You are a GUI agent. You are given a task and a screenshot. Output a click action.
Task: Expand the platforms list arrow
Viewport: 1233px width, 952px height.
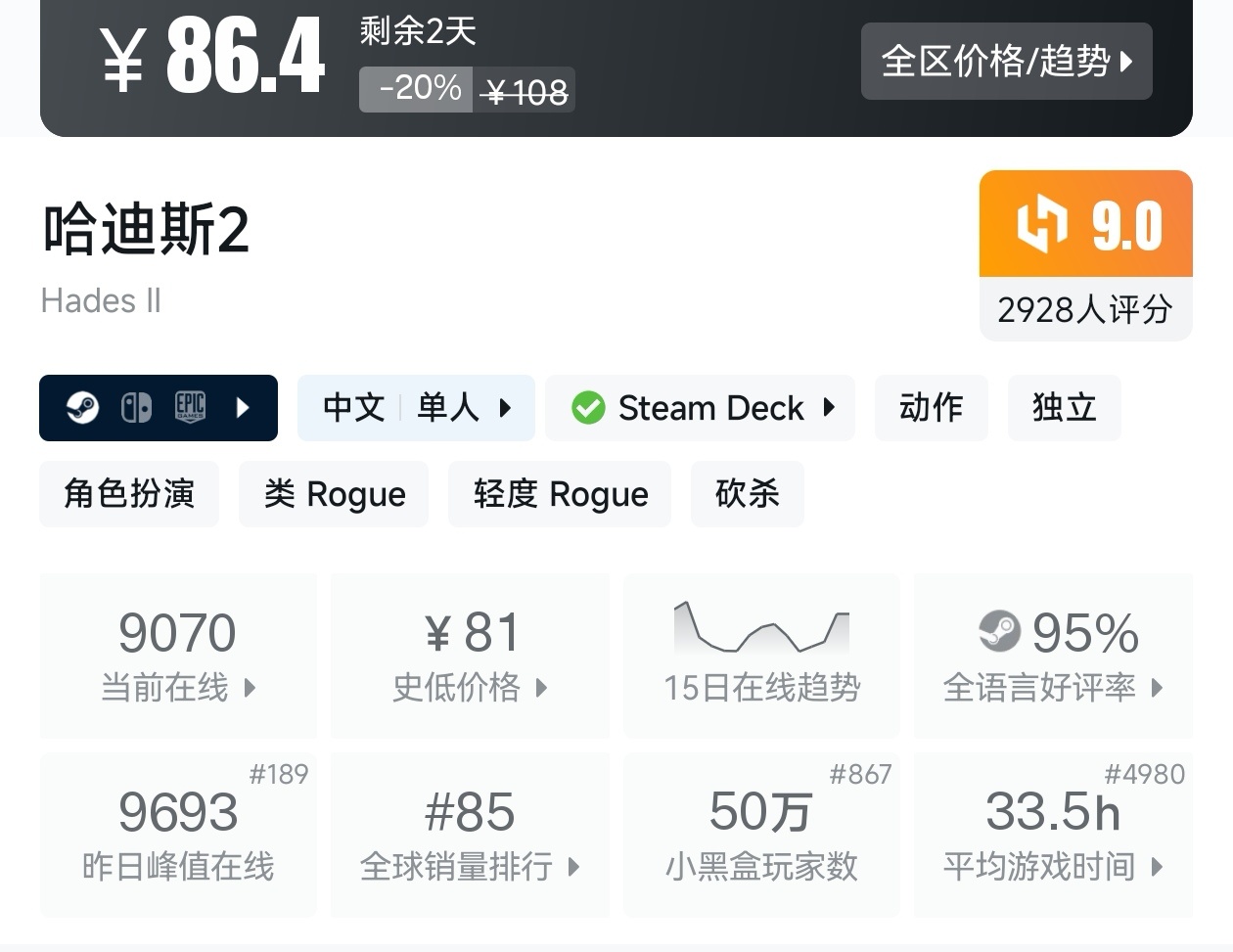click(244, 407)
